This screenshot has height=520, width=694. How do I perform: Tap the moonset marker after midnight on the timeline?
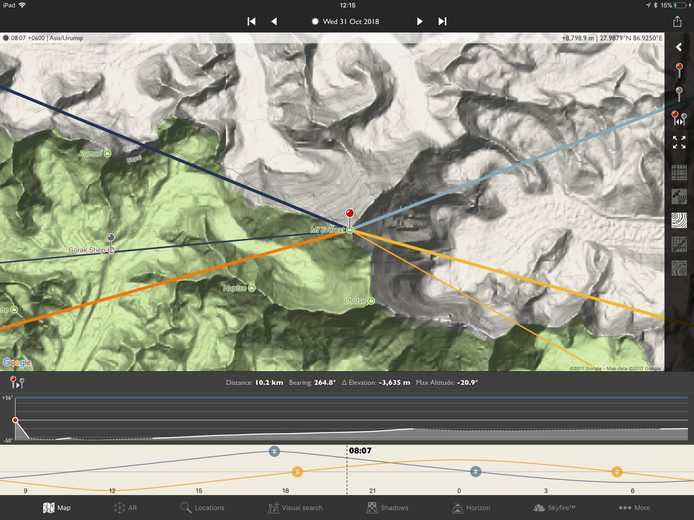point(475,472)
